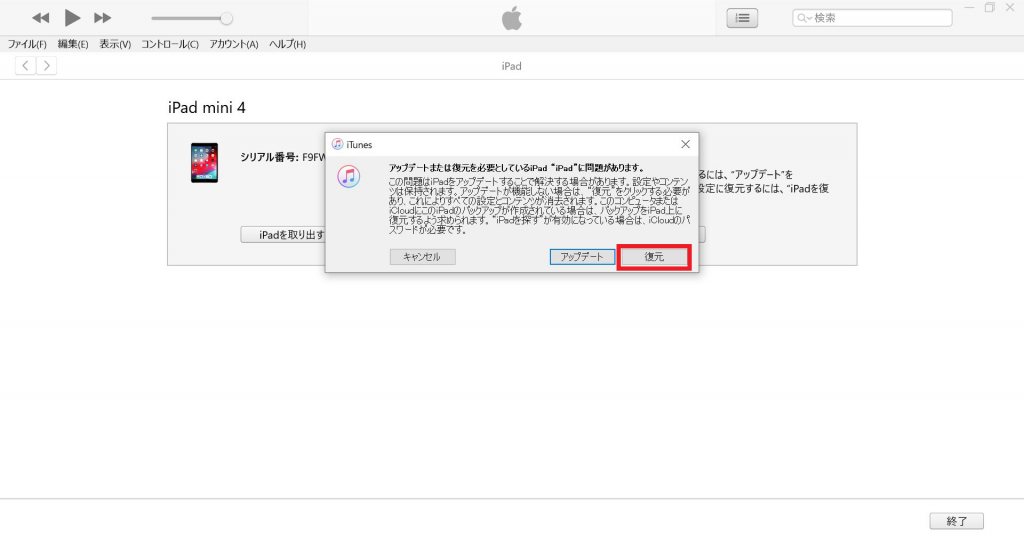Click the rewind previous track button
The image size is (1024, 543).
pos(40,18)
